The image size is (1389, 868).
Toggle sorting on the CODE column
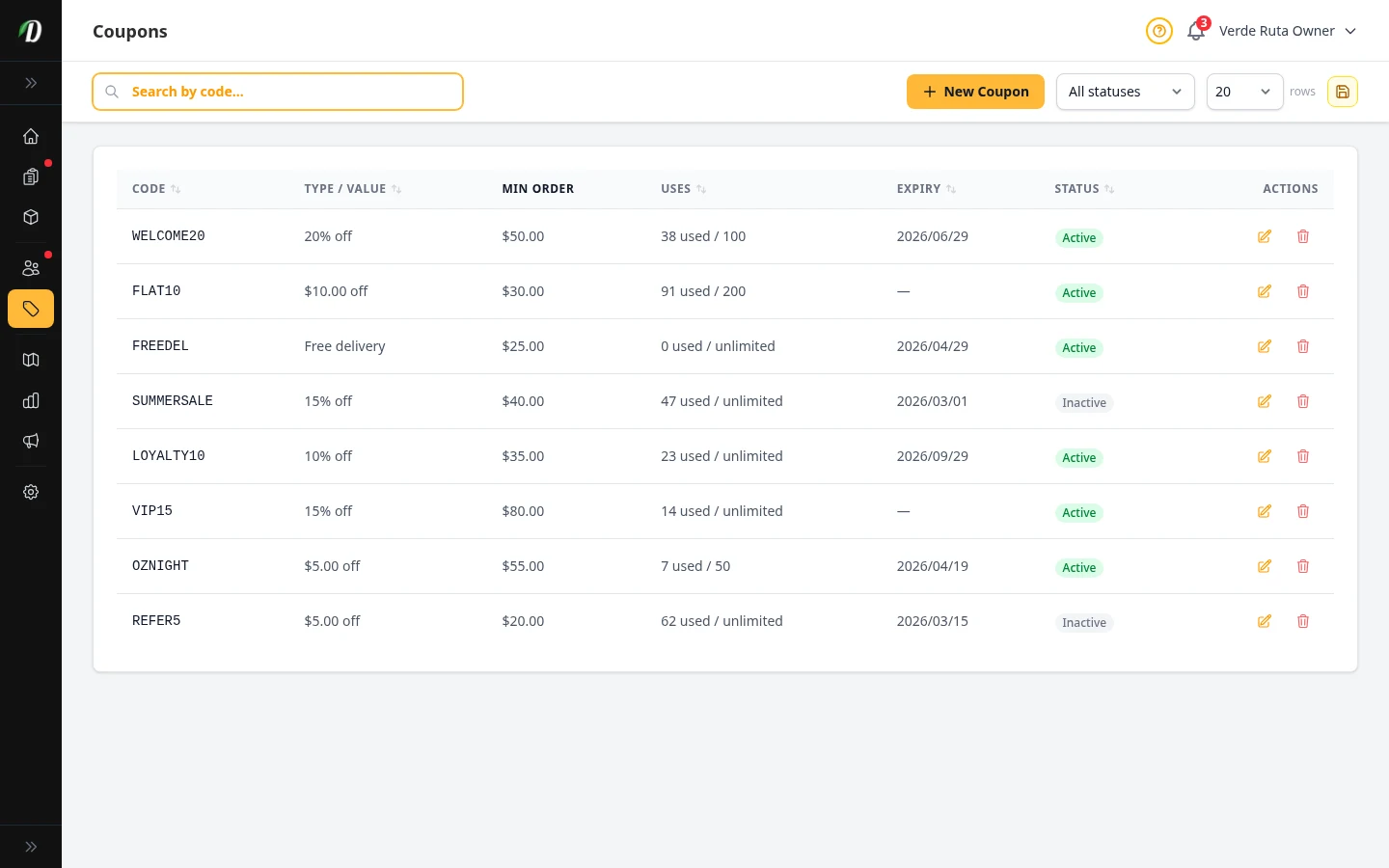176,189
